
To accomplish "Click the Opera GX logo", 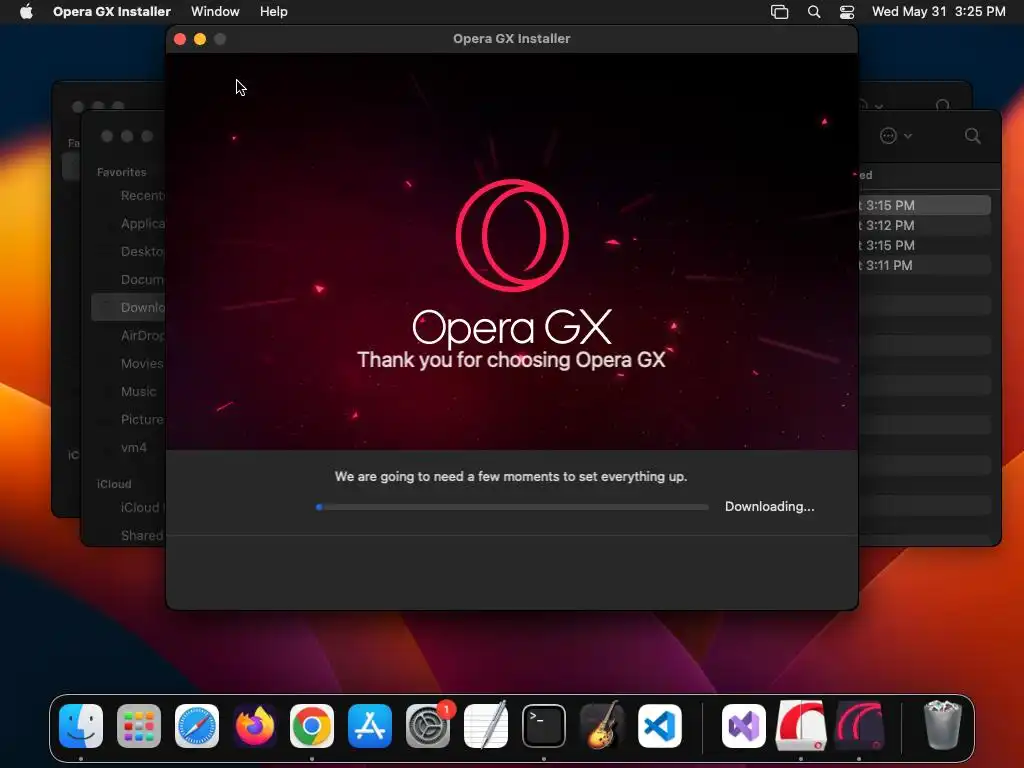I will pos(512,235).
